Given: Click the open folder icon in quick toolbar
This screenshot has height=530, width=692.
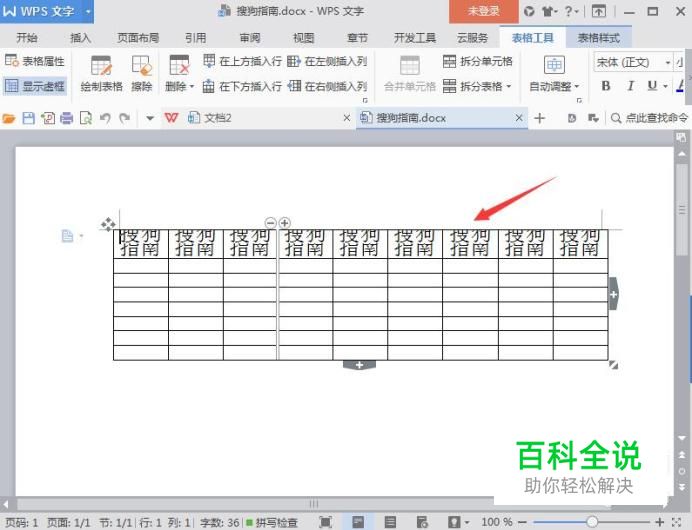Looking at the screenshot, I should (9, 118).
